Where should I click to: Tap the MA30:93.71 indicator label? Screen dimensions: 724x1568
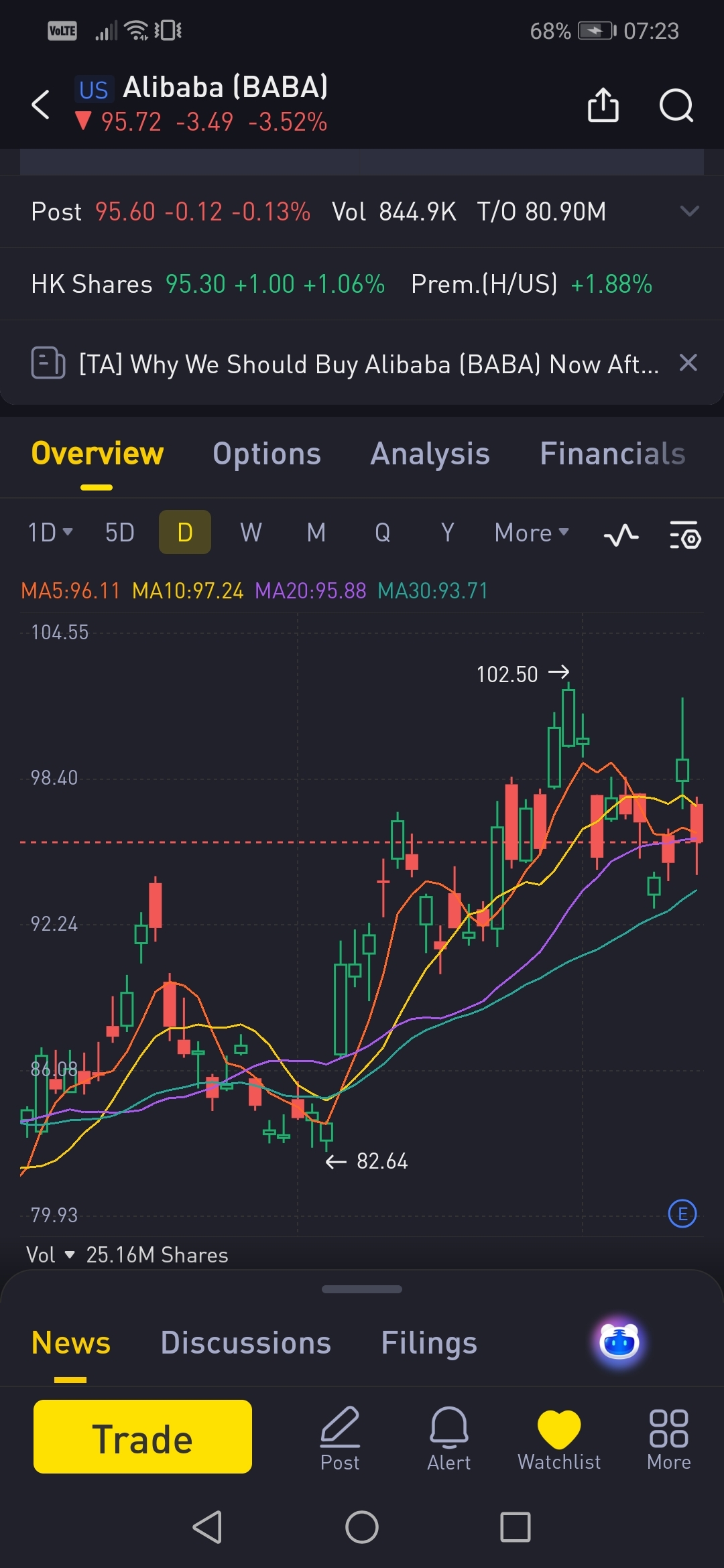point(433,590)
